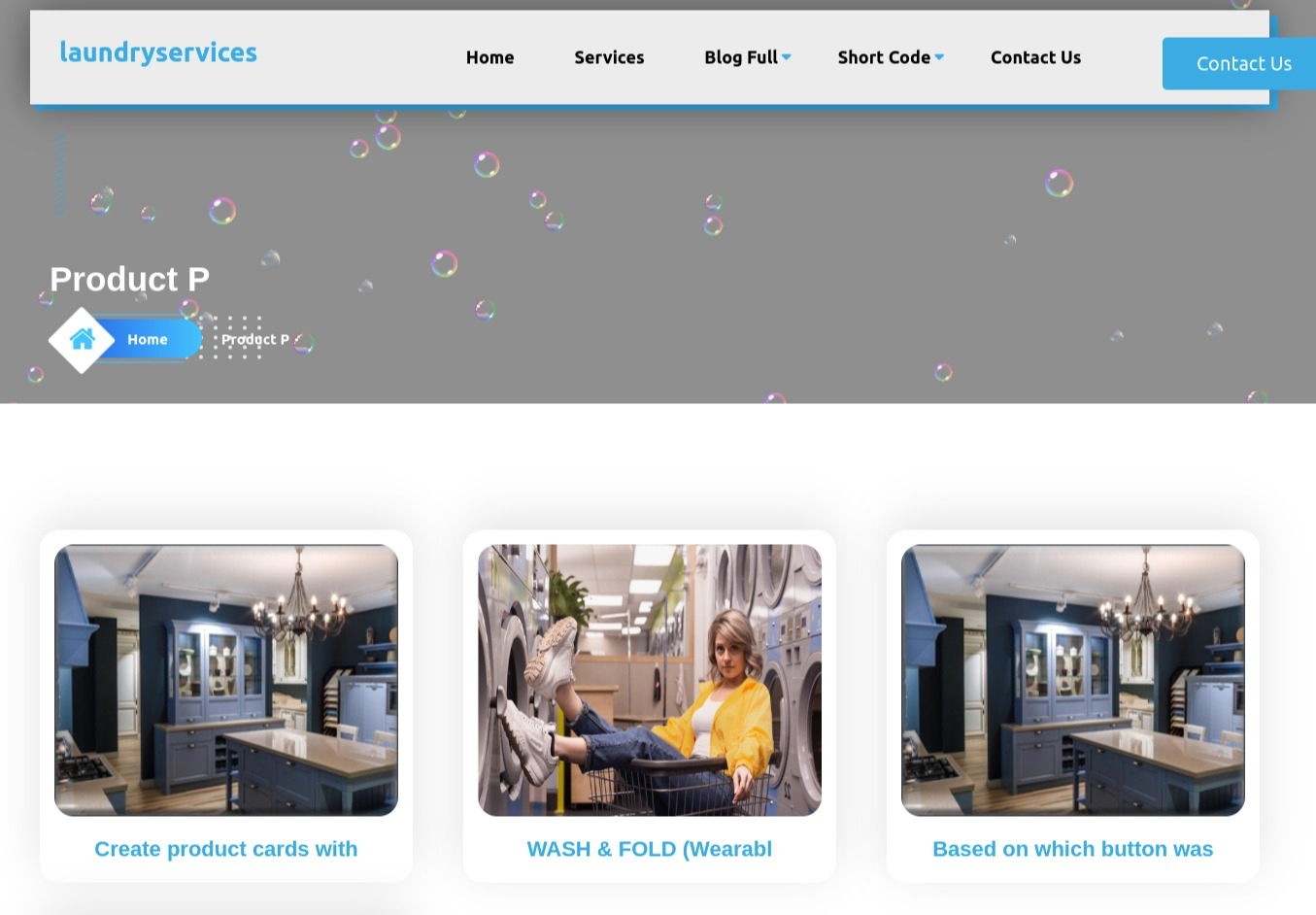Click the third card's kitchen thumbnail
Screen dimensions: 1316x915
pos(1073,680)
